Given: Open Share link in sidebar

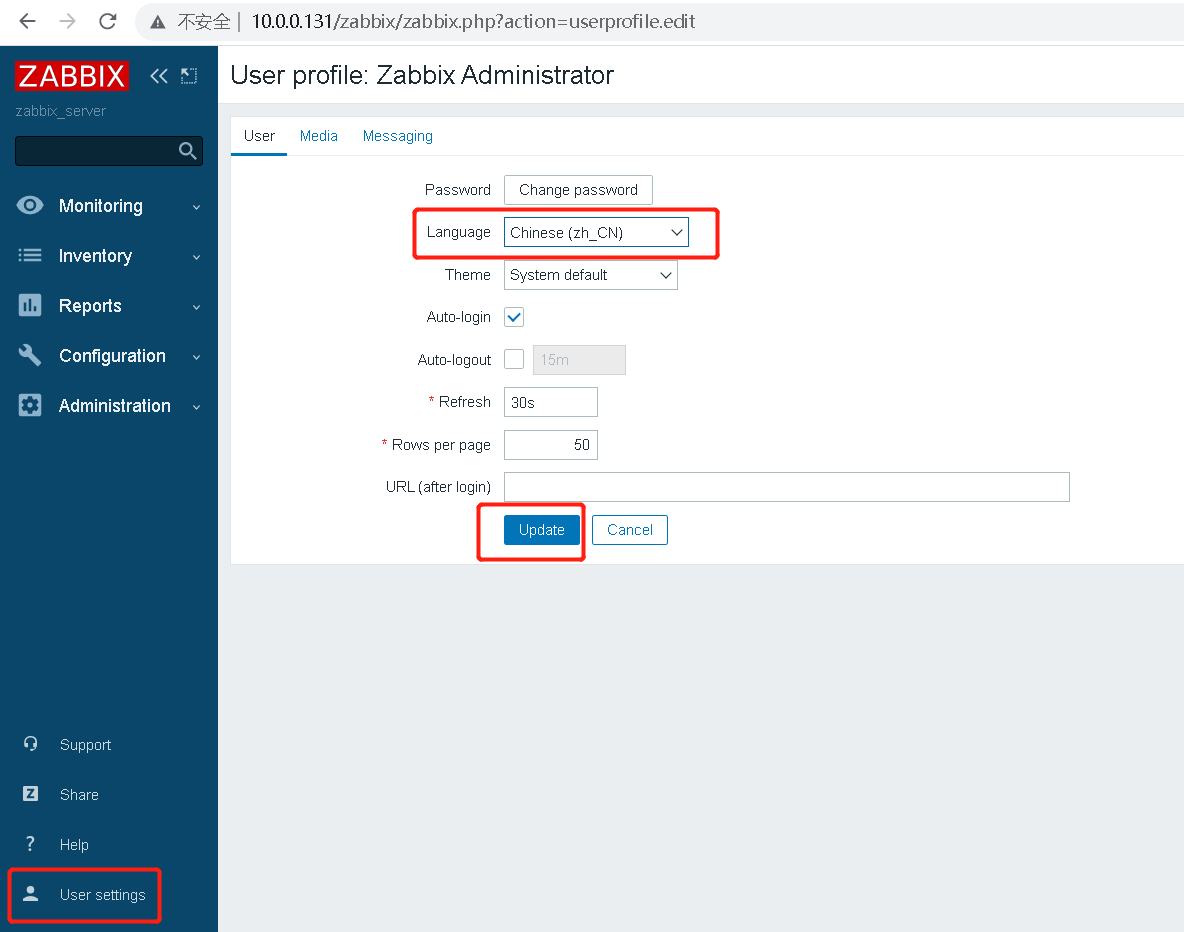Looking at the screenshot, I should point(79,795).
